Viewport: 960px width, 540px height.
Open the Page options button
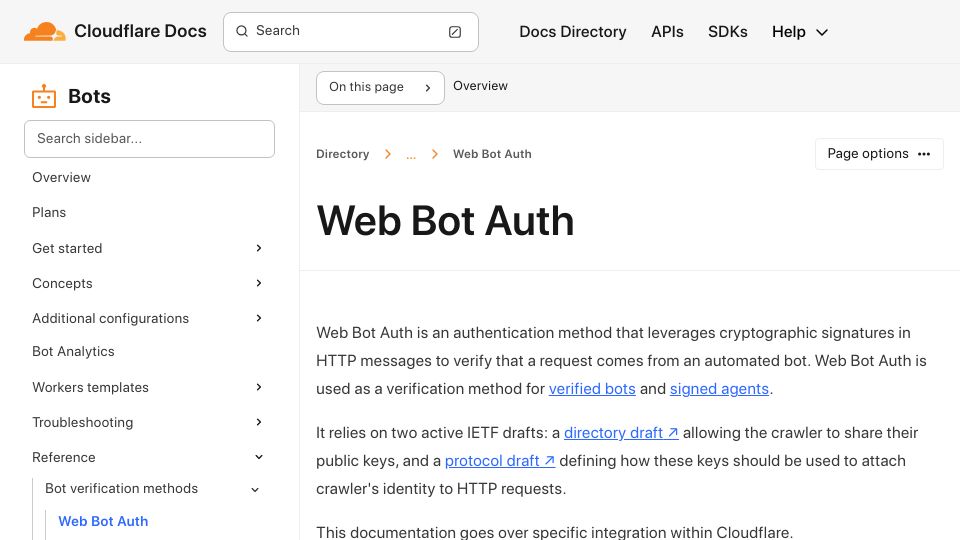879,154
